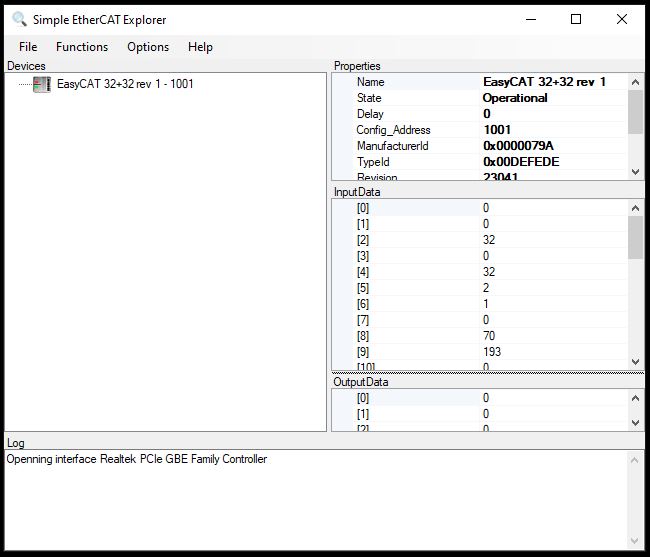Maximize the Simple EtherCAT Explorer window

576,19
